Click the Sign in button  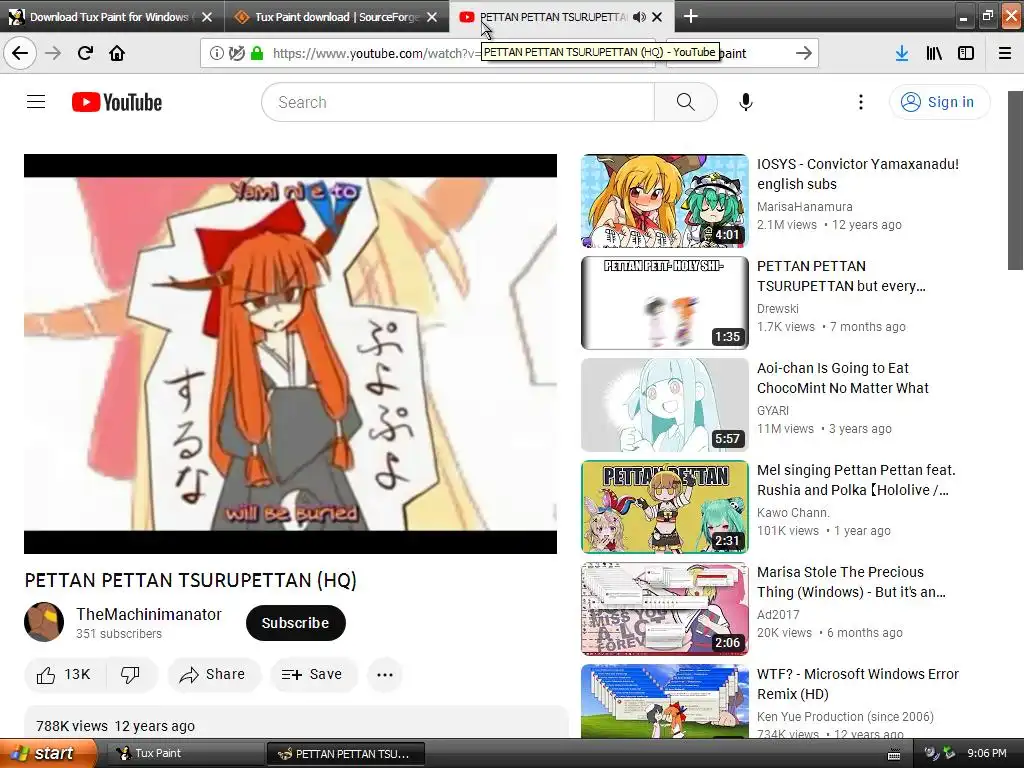click(x=939, y=102)
